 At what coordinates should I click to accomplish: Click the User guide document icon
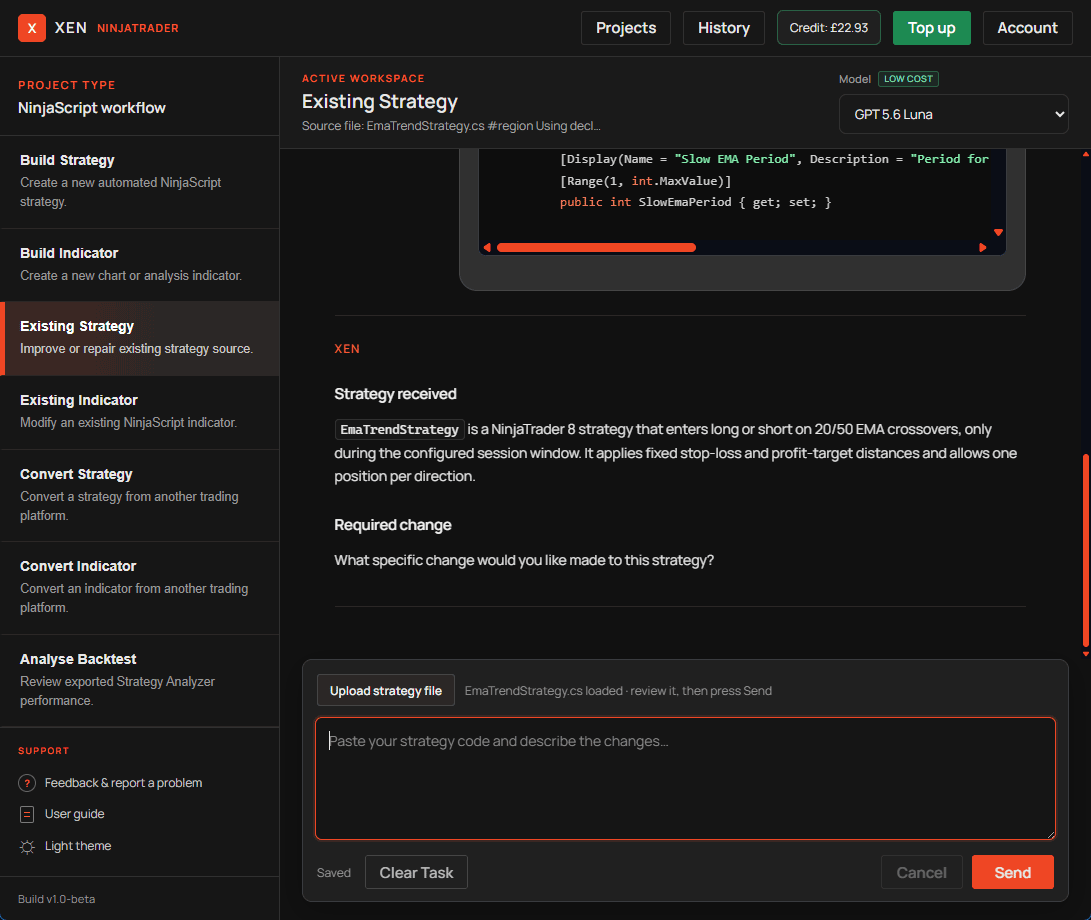(27, 814)
